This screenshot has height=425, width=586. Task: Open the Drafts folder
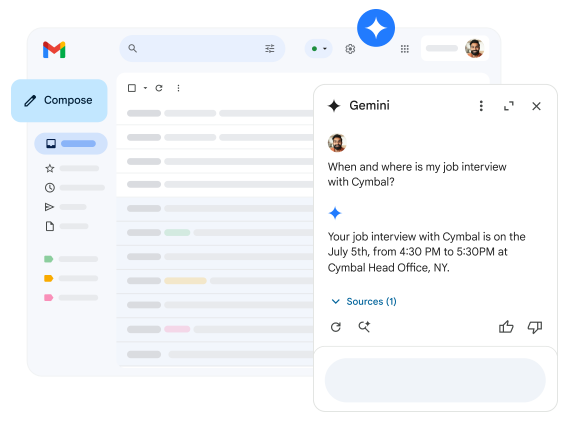(x=66, y=226)
